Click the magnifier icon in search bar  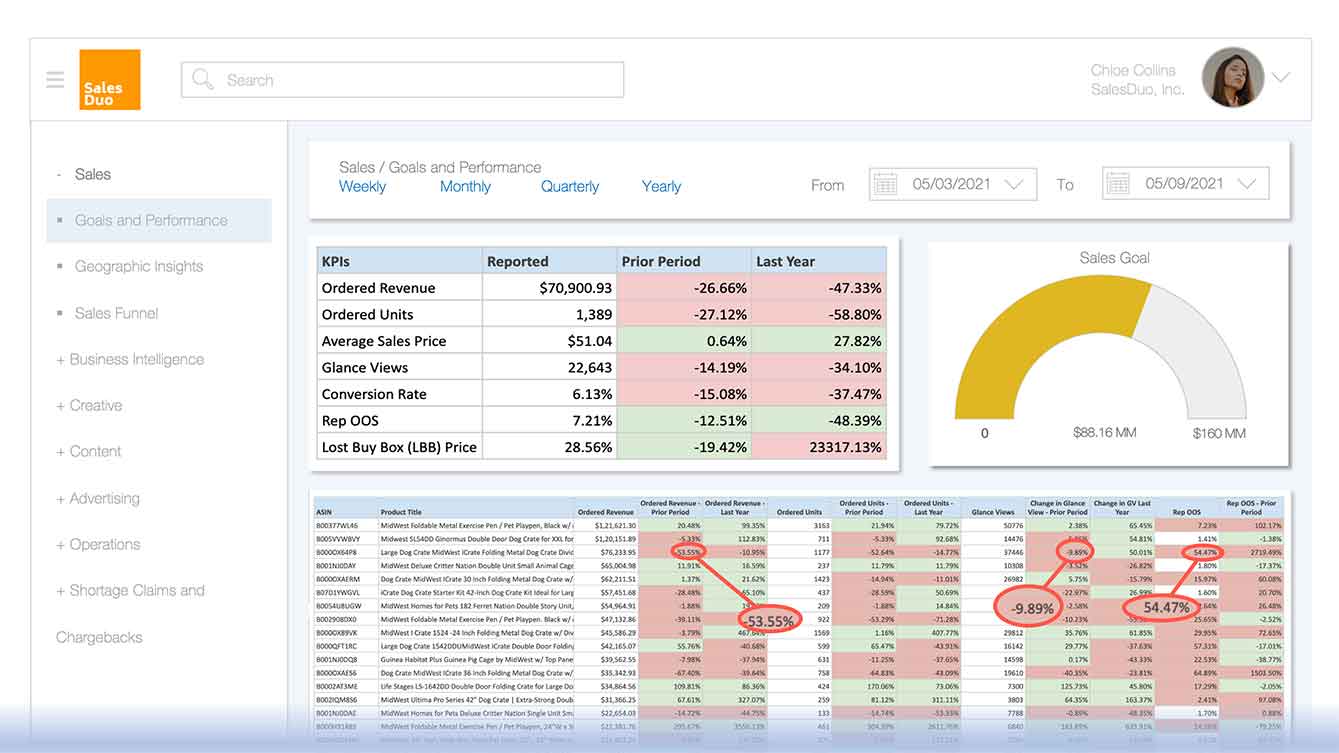tap(203, 79)
